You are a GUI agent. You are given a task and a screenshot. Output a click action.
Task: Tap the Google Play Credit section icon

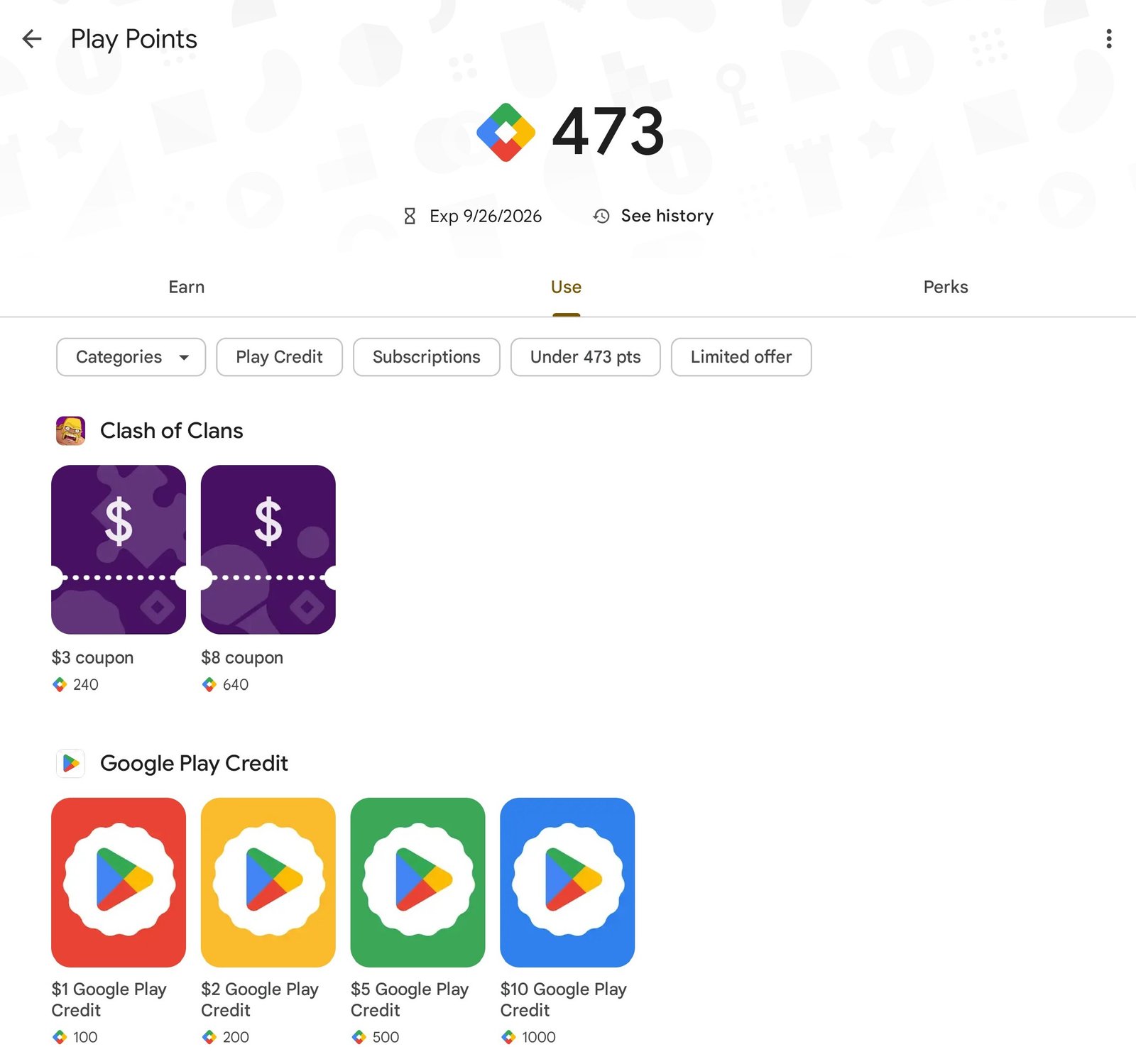point(70,764)
